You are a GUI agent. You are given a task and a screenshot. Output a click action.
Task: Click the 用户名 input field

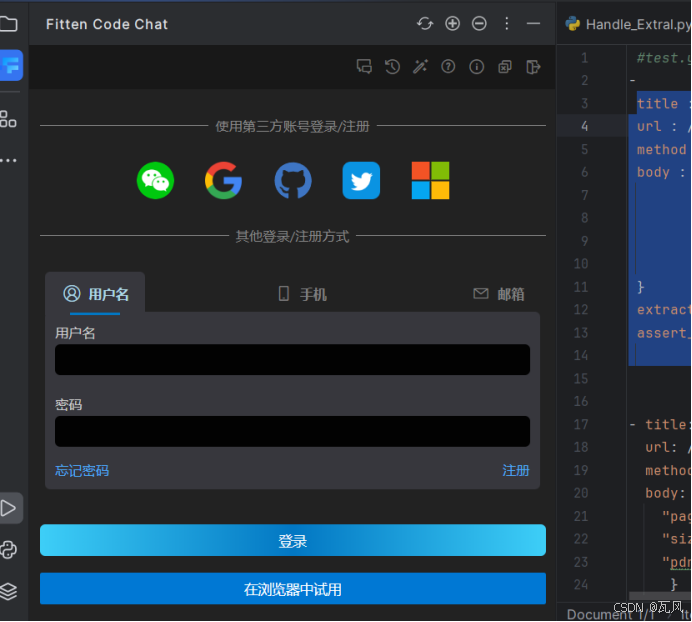pos(292,360)
